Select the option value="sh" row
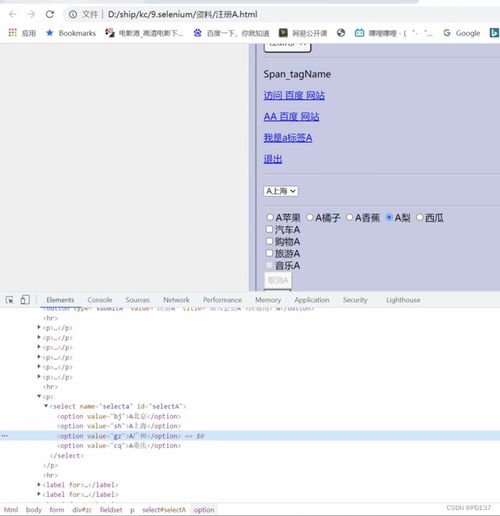Image resolution: width=500 pixels, height=516 pixels. coord(119,426)
